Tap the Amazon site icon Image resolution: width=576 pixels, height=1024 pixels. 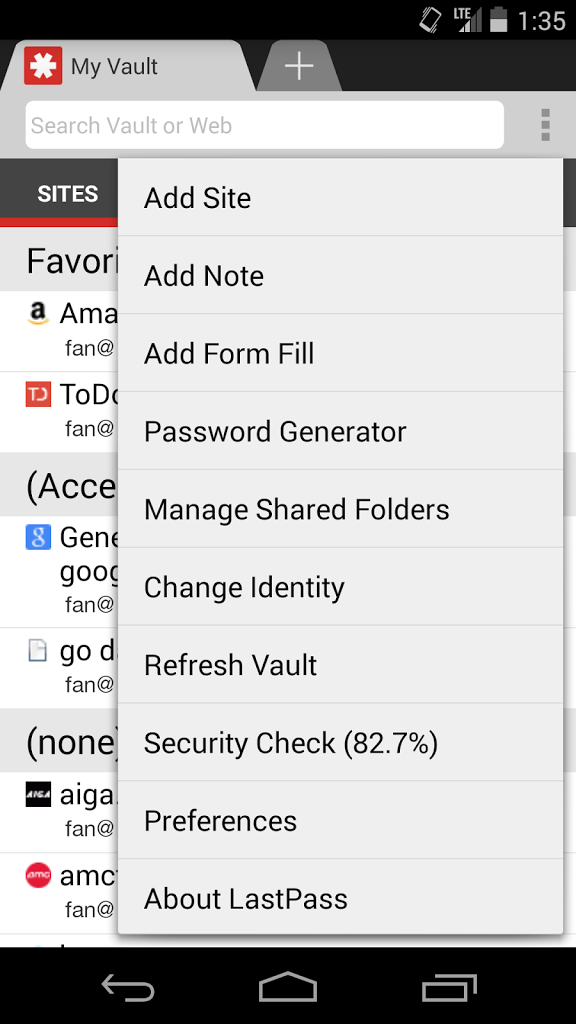click(38, 313)
